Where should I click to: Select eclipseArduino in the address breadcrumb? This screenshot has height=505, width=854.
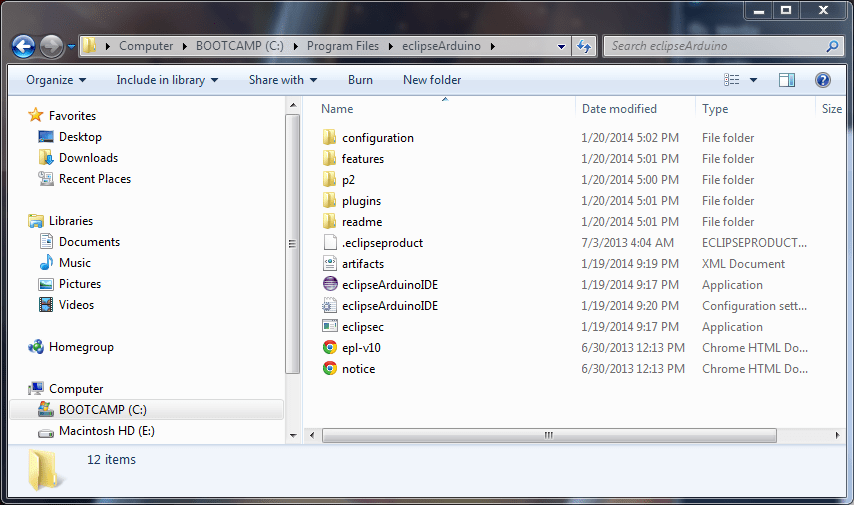coord(441,46)
